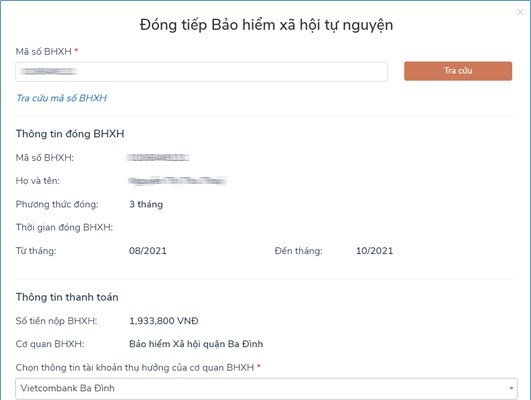Click the Họ và tên label
The height and width of the screenshot is (400, 531).
(x=38, y=181)
